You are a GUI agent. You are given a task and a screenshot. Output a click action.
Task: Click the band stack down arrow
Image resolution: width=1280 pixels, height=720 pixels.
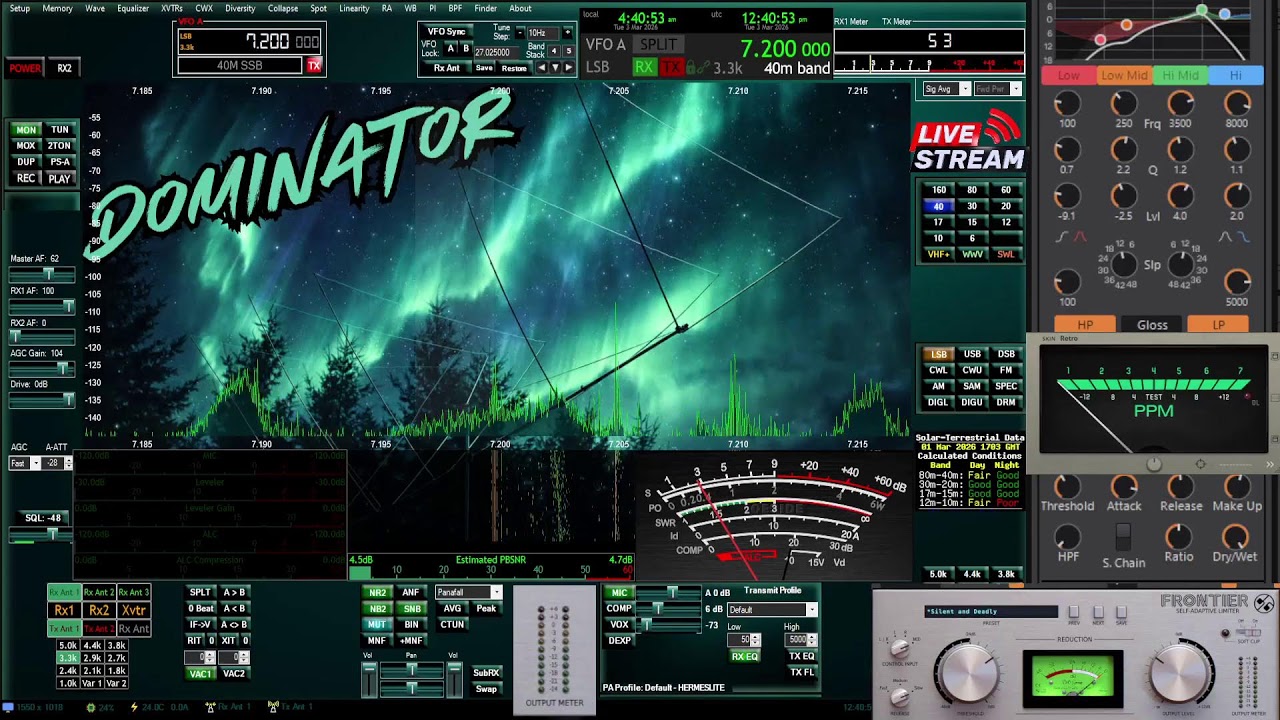coord(556,68)
